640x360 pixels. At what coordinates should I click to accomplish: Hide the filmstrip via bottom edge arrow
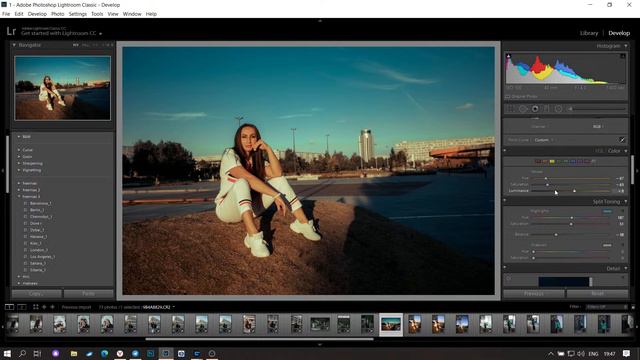pyautogui.click(x=320, y=344)
